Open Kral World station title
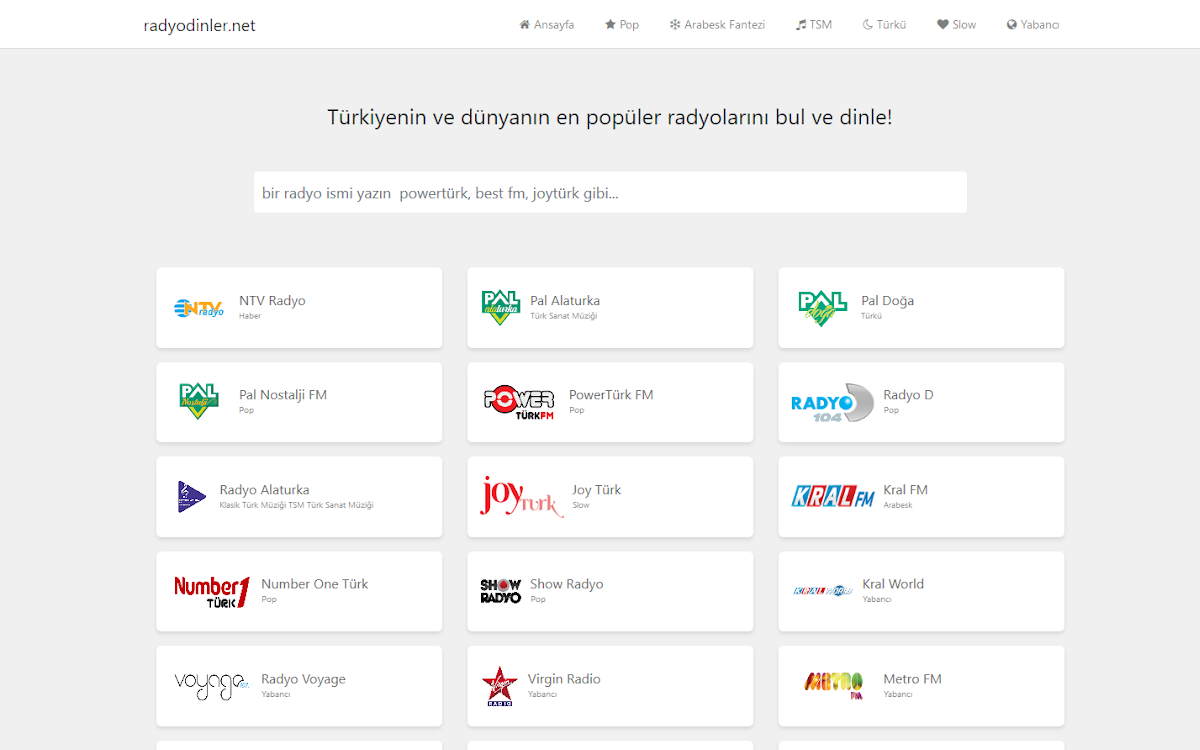Screen dimensions: 1200x750 [893, 584]
